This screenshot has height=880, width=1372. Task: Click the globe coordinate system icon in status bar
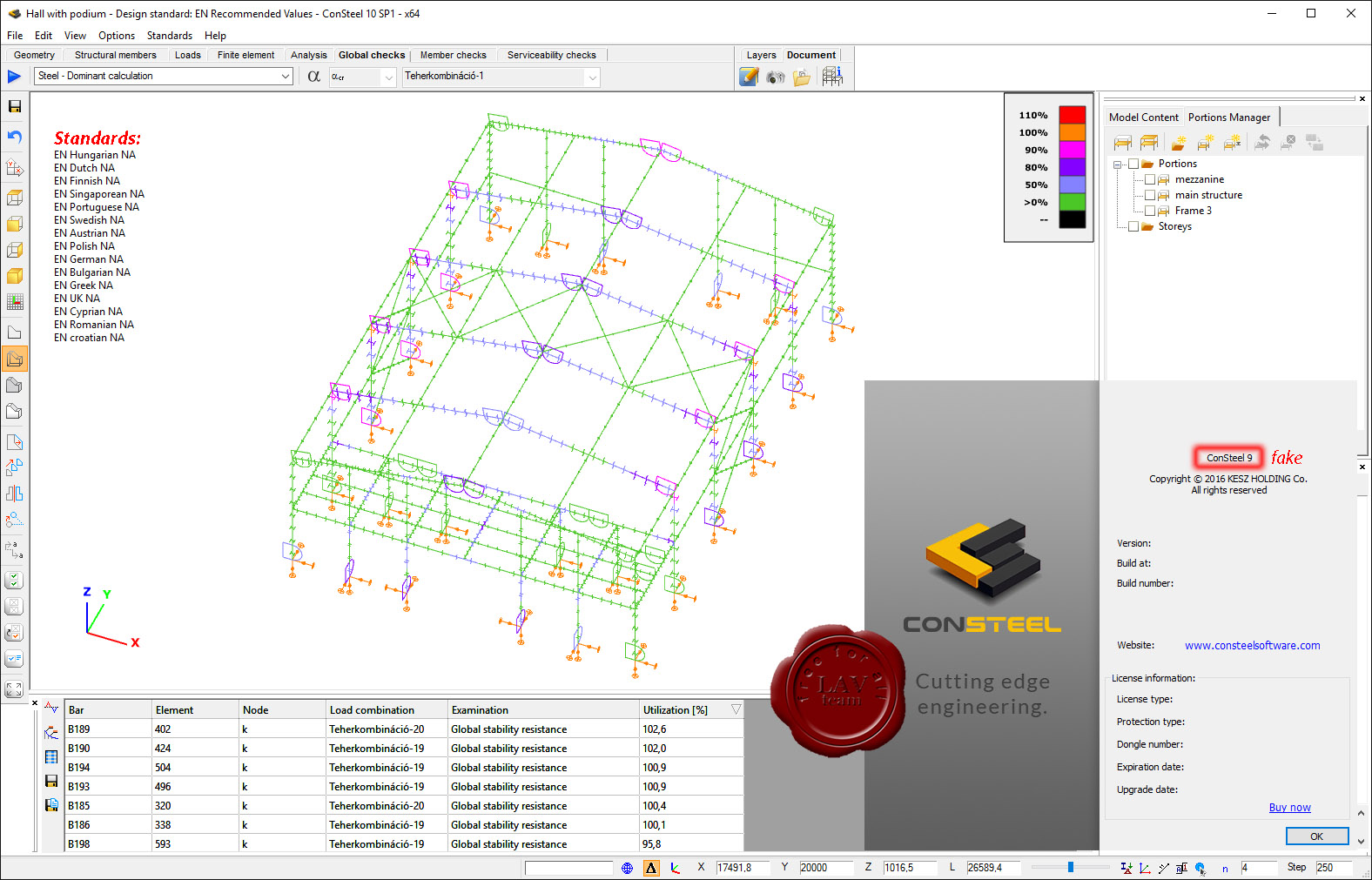click(627, 868)
